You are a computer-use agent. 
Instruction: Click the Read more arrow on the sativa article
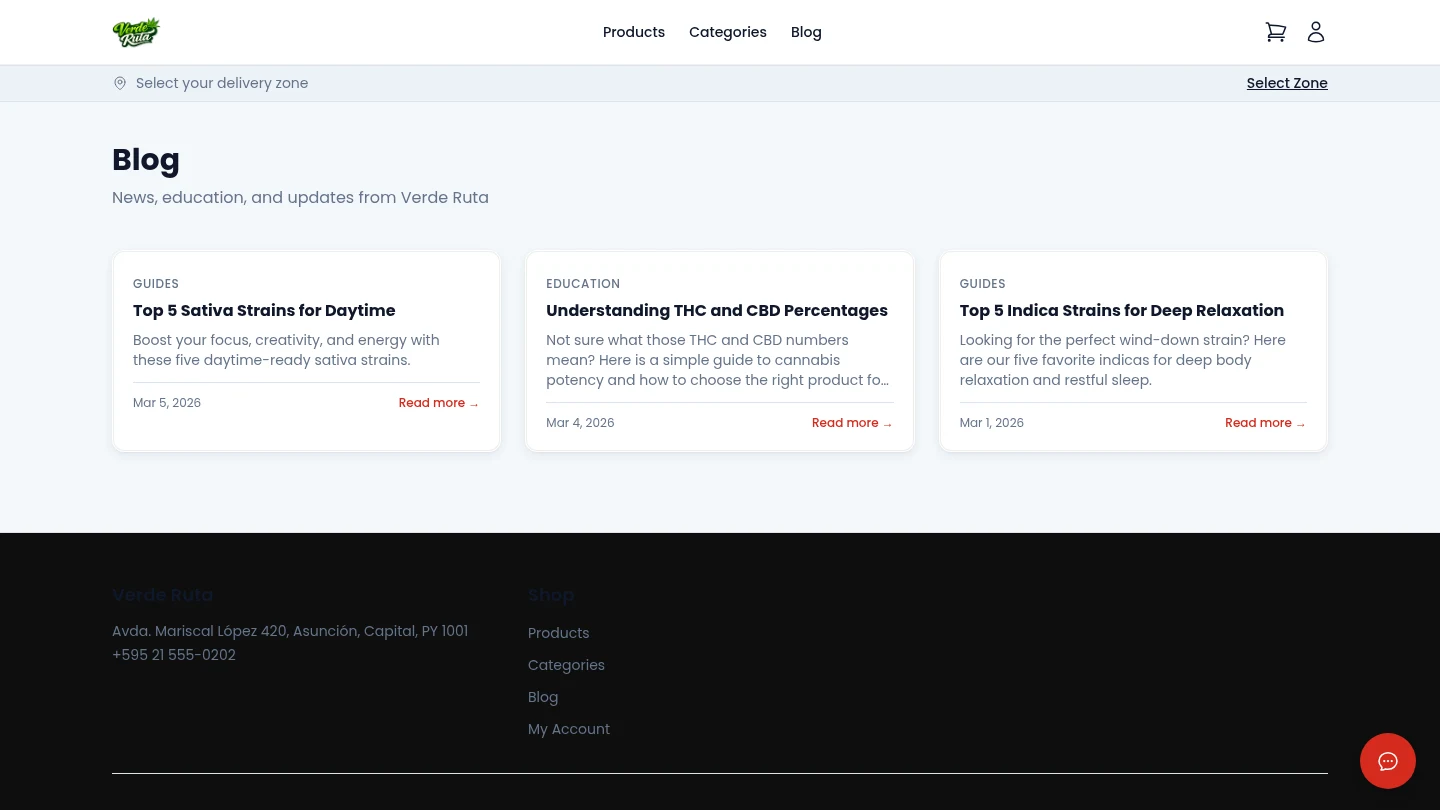pyautogui.click(x=438, y=403)
